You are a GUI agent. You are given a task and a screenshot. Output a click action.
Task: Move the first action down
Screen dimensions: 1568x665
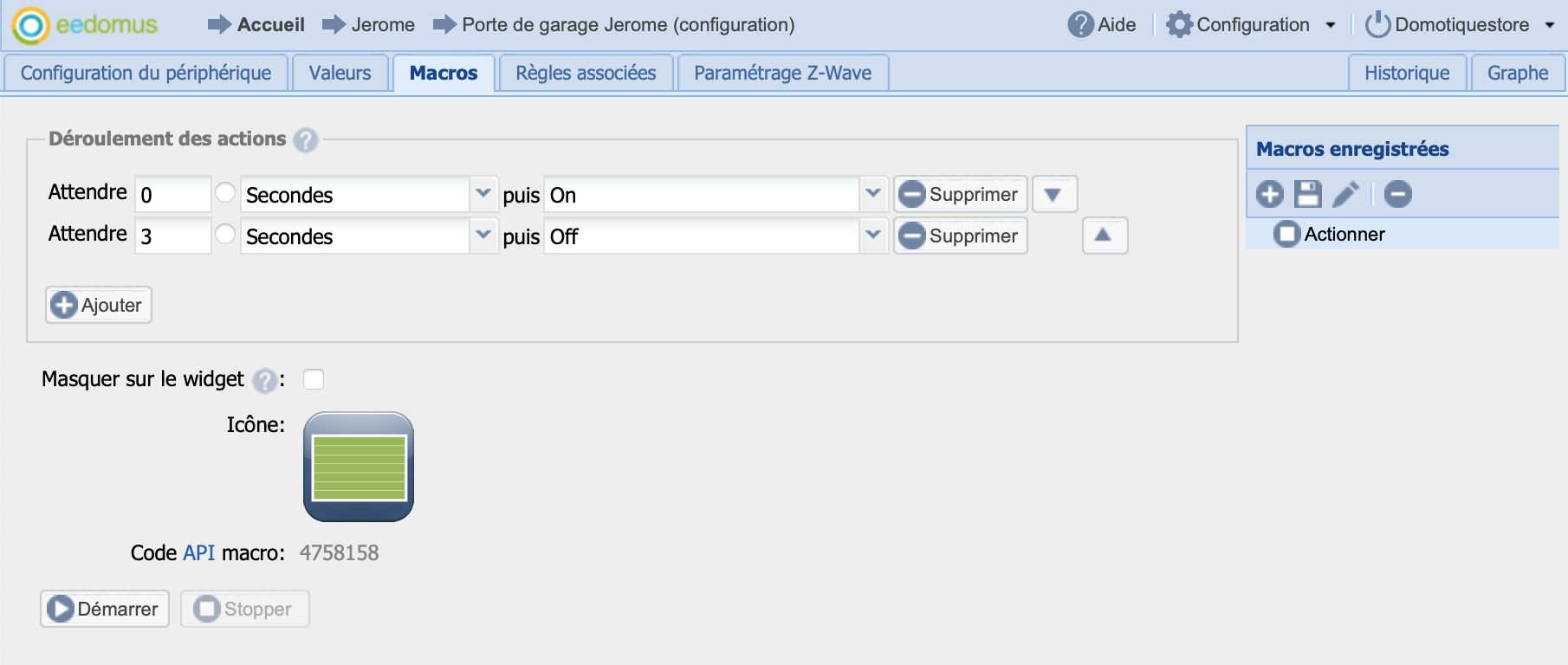click(x=1053, y=195)
